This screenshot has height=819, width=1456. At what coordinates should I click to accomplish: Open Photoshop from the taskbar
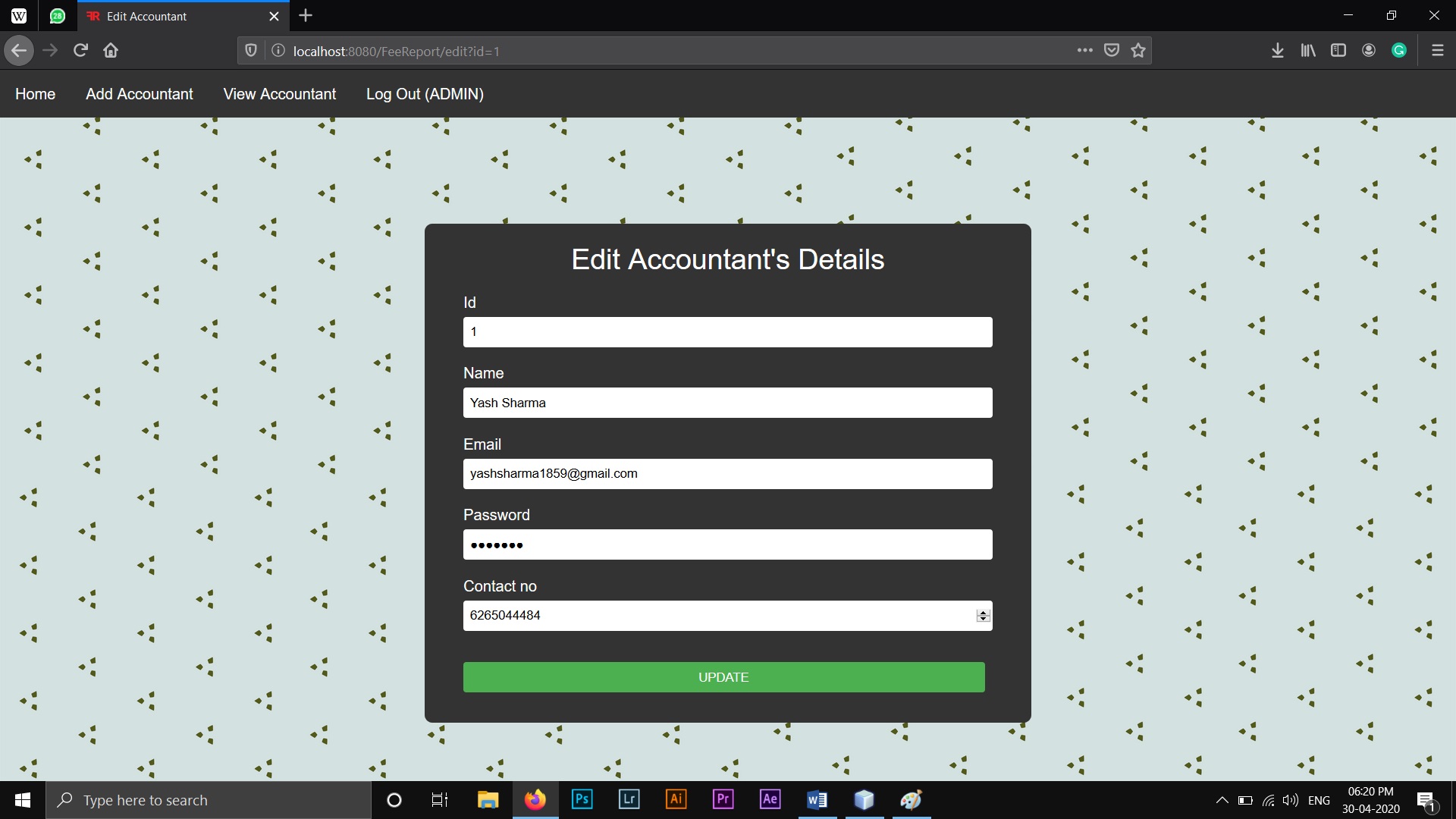(582, 799)
